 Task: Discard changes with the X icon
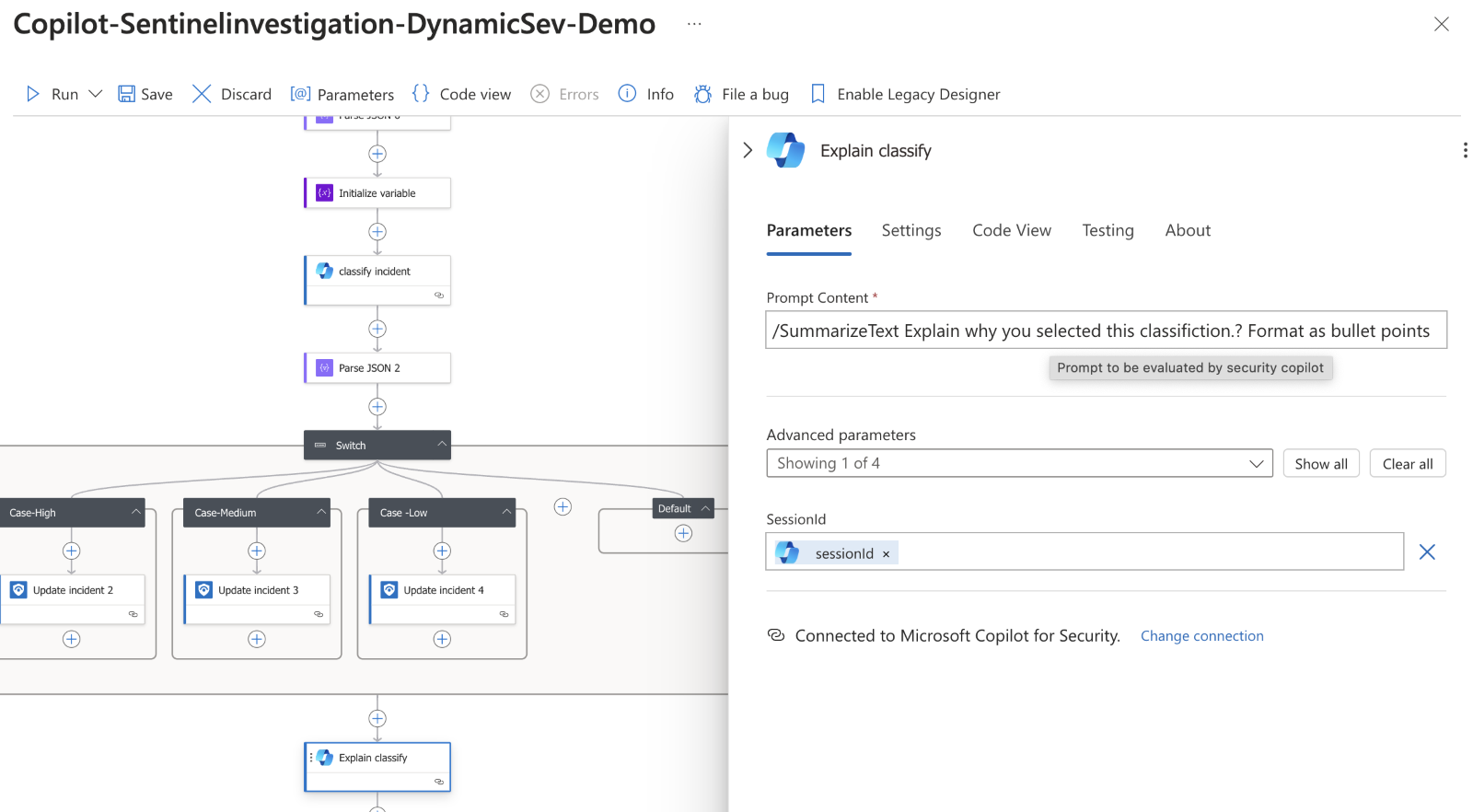(x=202, y=94)
